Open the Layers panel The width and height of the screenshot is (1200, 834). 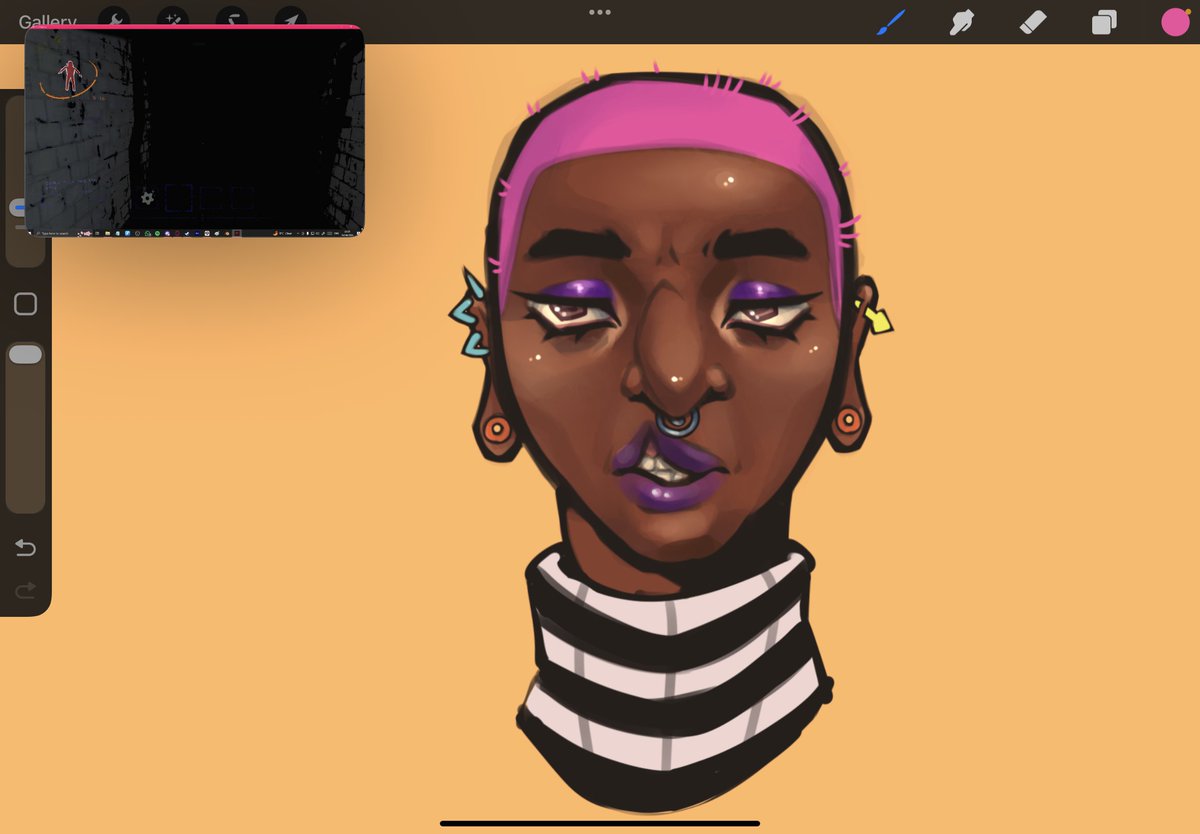pos(1104,22)
